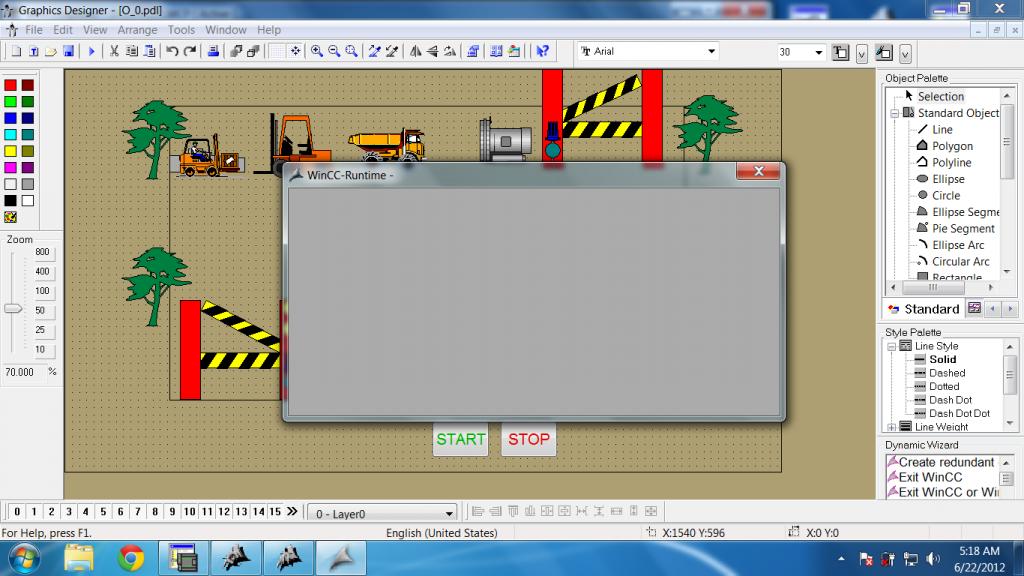1024x576 pixels.
Task: Select the Circle object
Action: pos(946,195)
